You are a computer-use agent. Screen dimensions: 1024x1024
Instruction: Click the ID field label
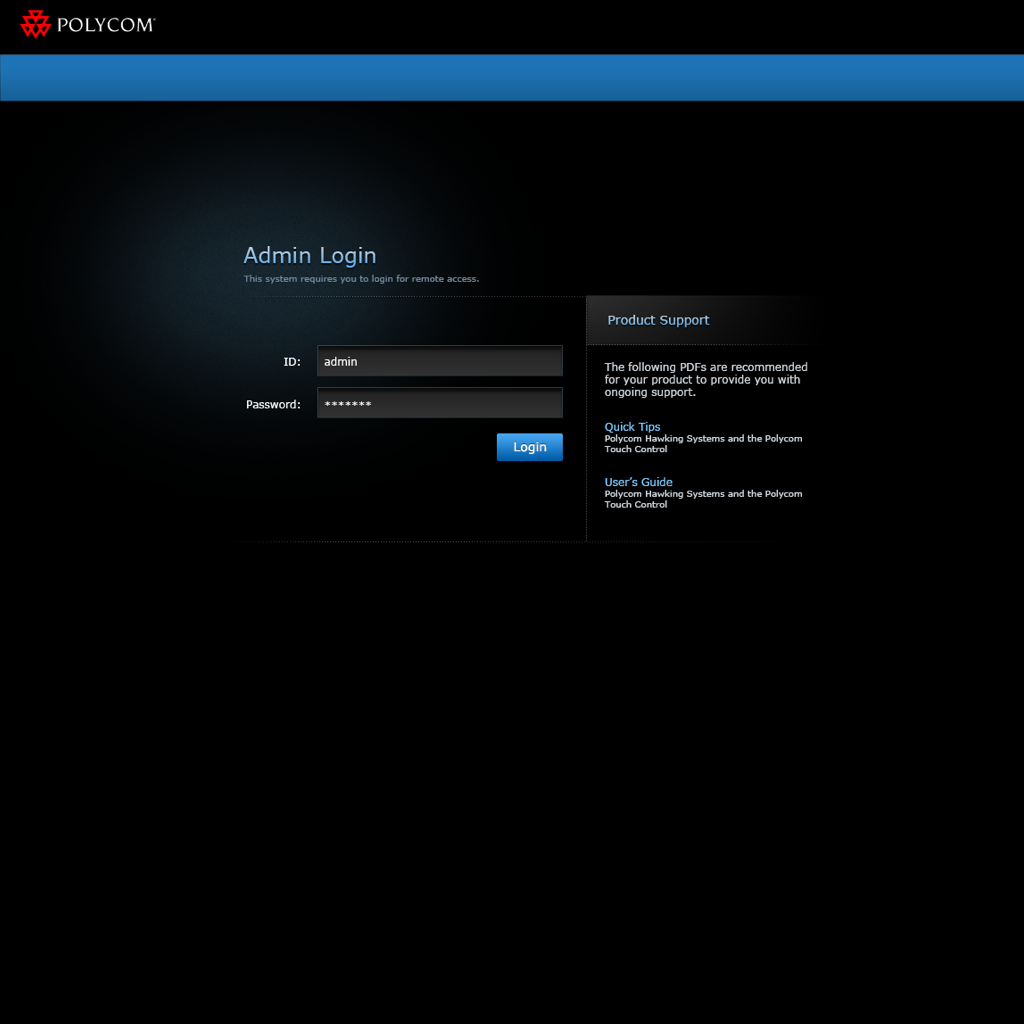point(291,361)
